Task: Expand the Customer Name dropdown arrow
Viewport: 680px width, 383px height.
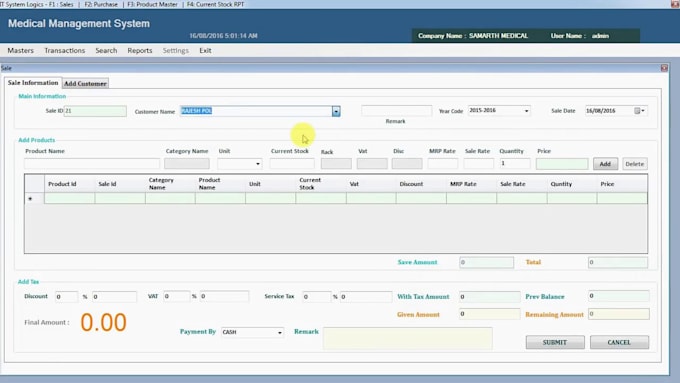Action: [336, 111]
